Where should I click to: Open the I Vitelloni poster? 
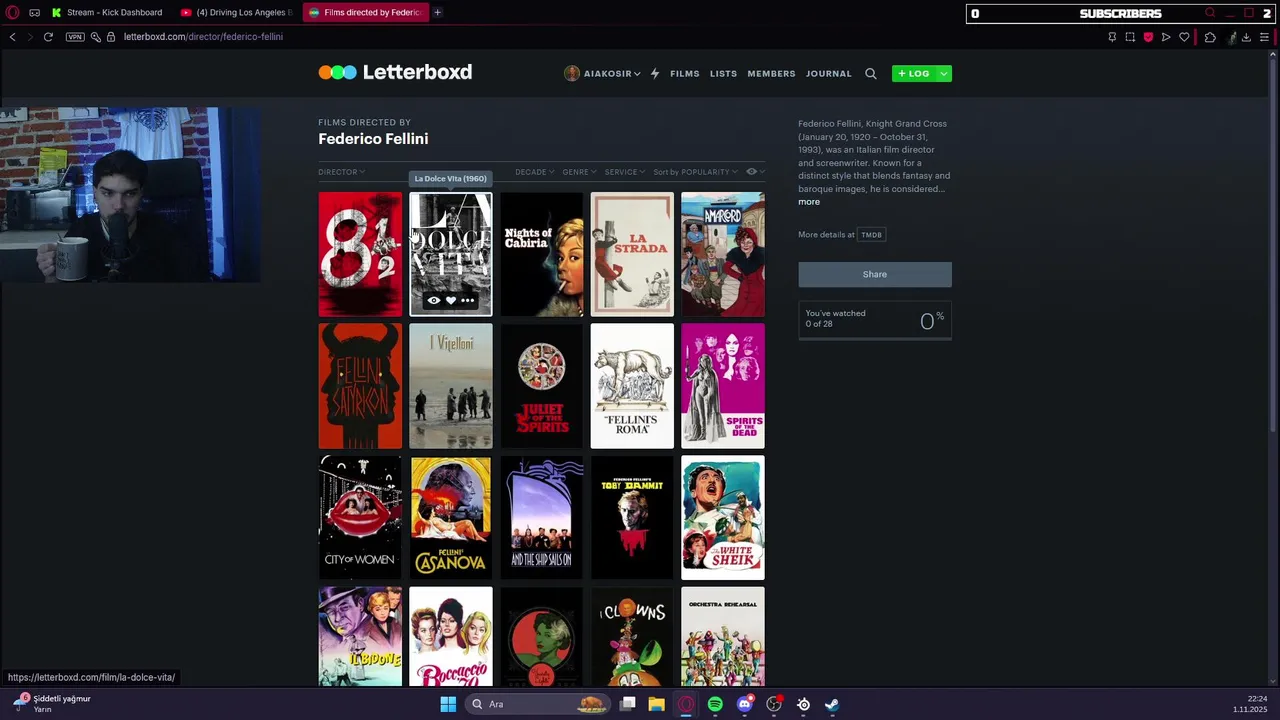click(451, 386)
